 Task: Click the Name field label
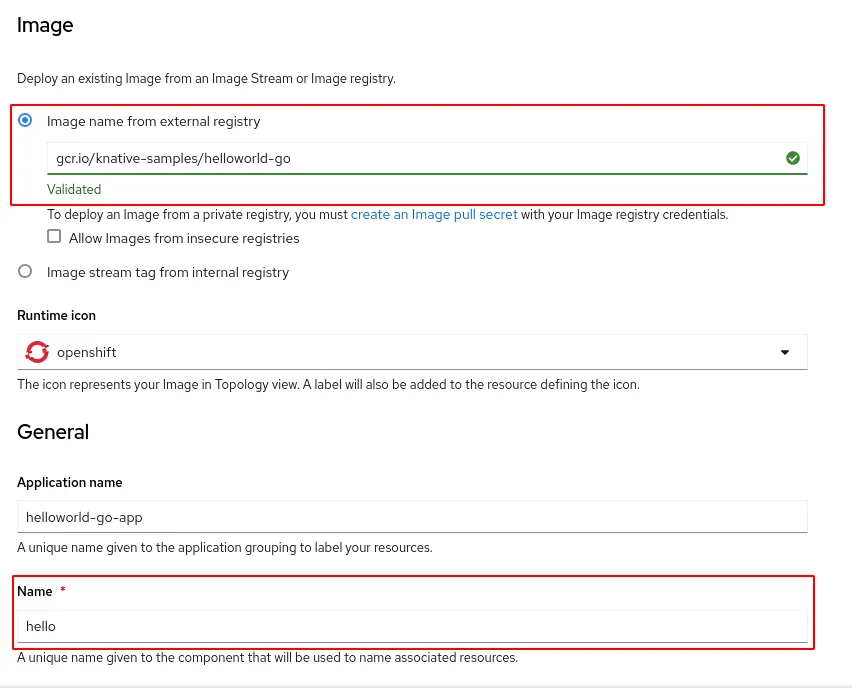tap(35, 591)
